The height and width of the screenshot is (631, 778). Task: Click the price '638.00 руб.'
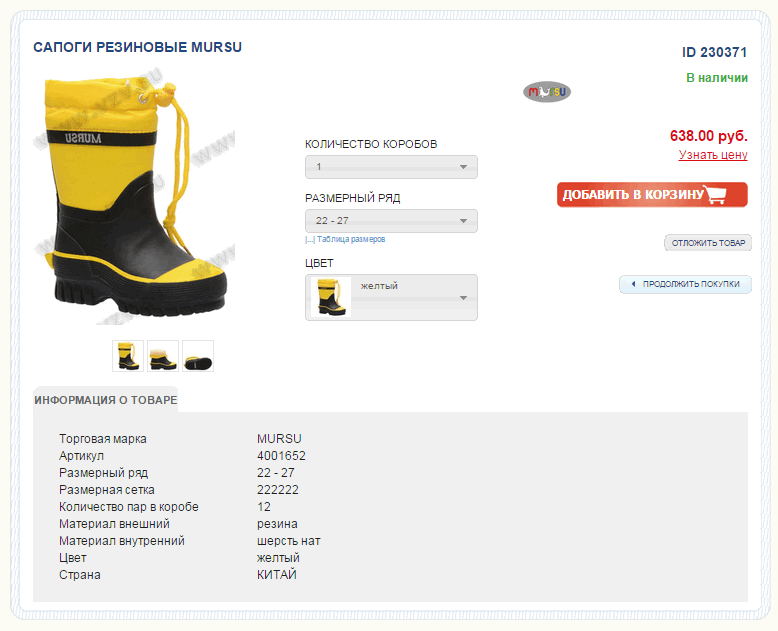[x=709, y=135]
